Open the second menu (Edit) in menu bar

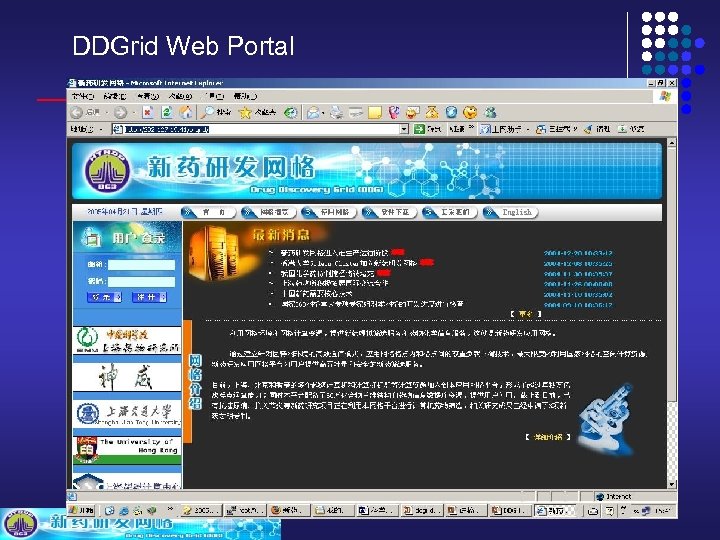coord(114,96)
